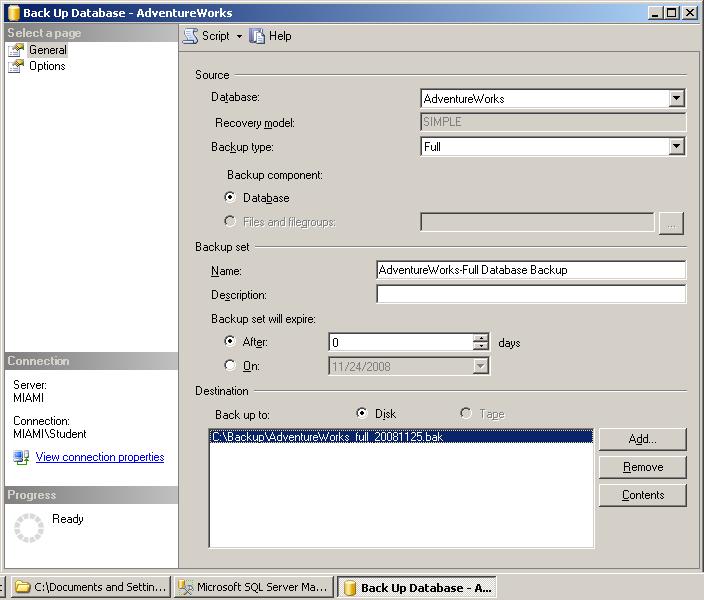Select the expire On radio button

pyautogui.click(x=230, y=365)
